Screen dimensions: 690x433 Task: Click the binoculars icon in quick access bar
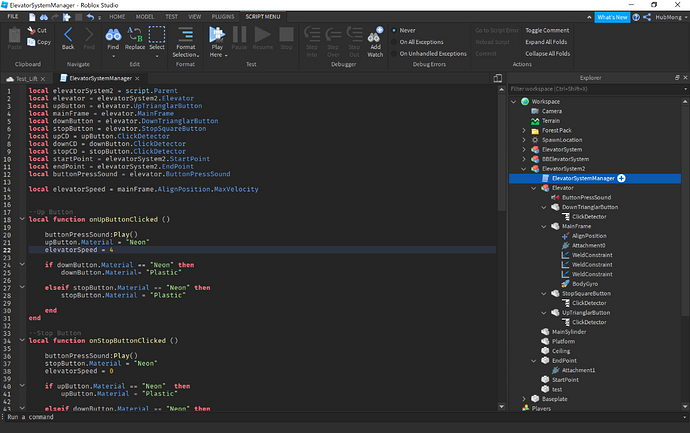point(44,17)
